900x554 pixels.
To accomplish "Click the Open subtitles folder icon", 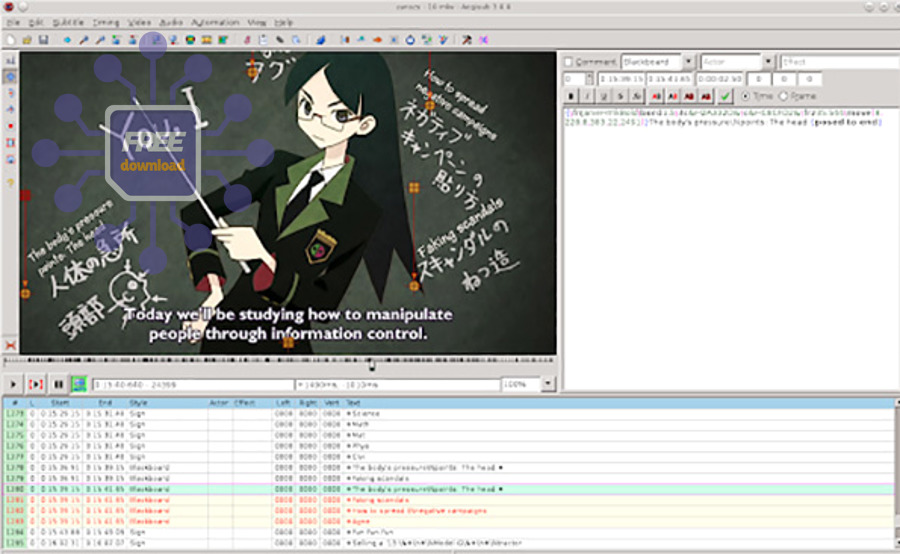I will click(x=27, y=40).
